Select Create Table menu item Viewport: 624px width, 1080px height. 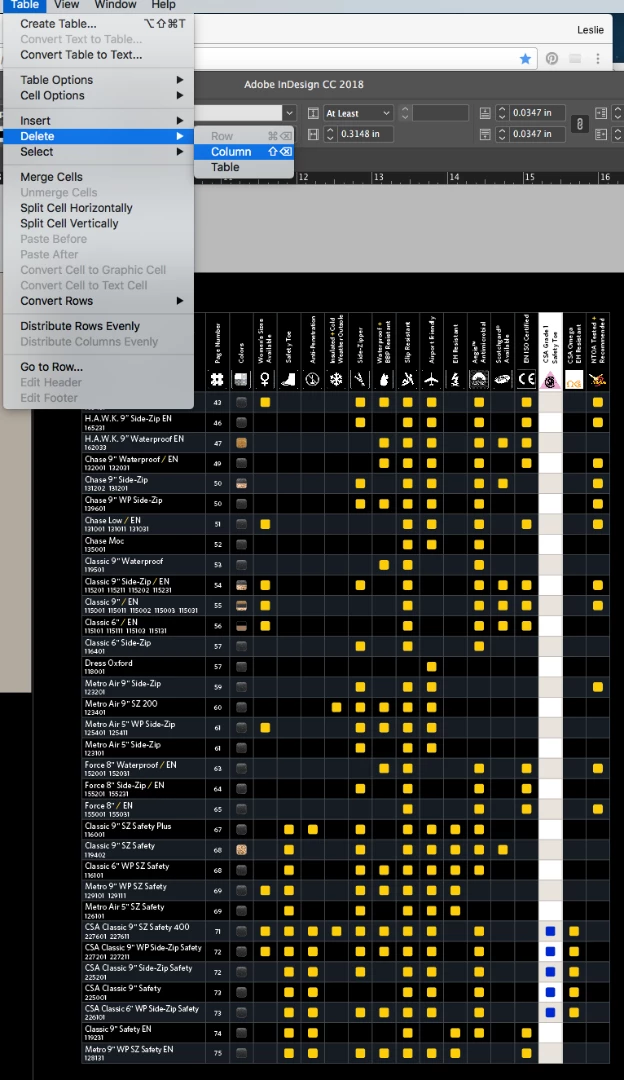(98, 23)
